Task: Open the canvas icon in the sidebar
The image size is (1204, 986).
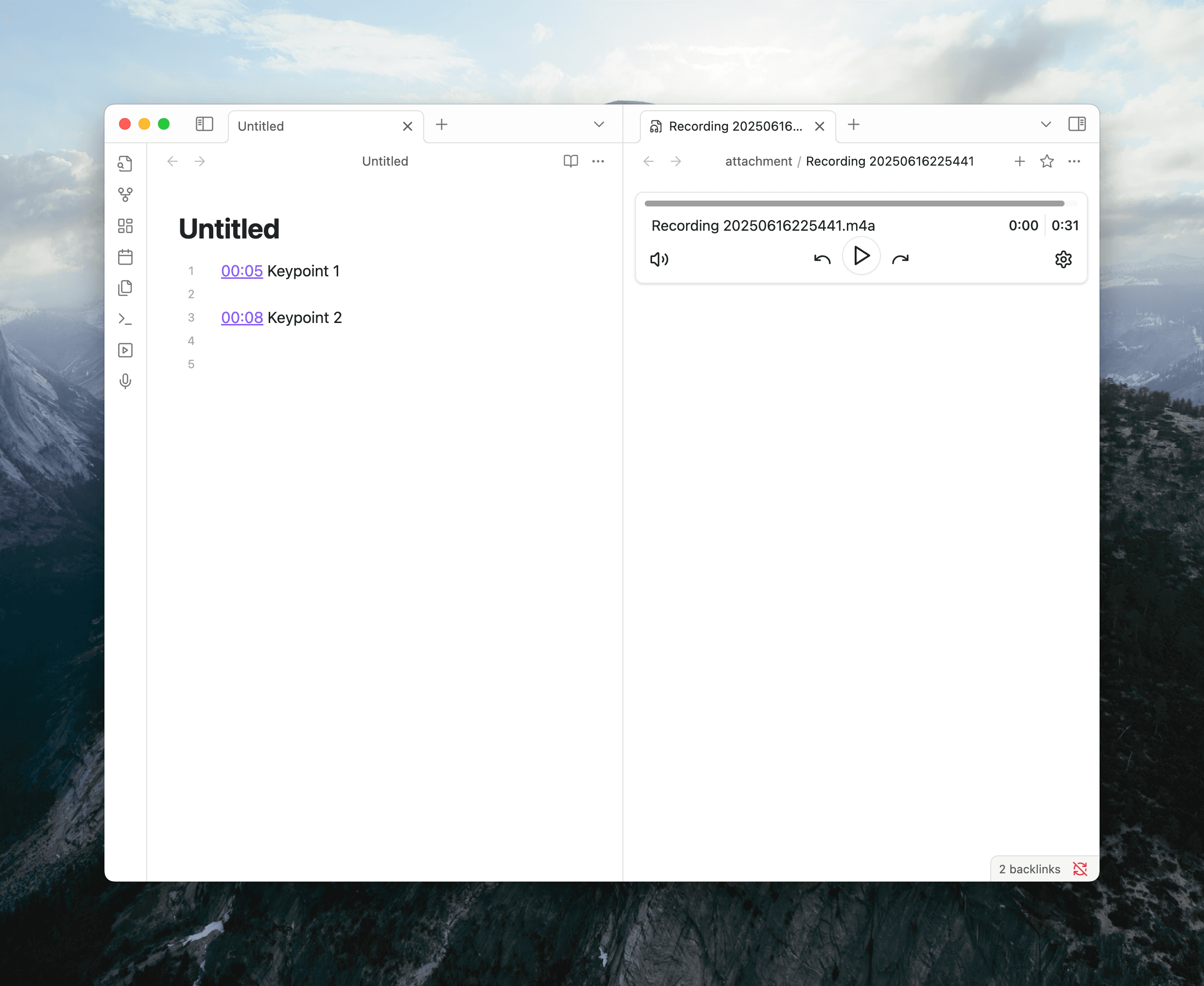Action: coord(125,226)
